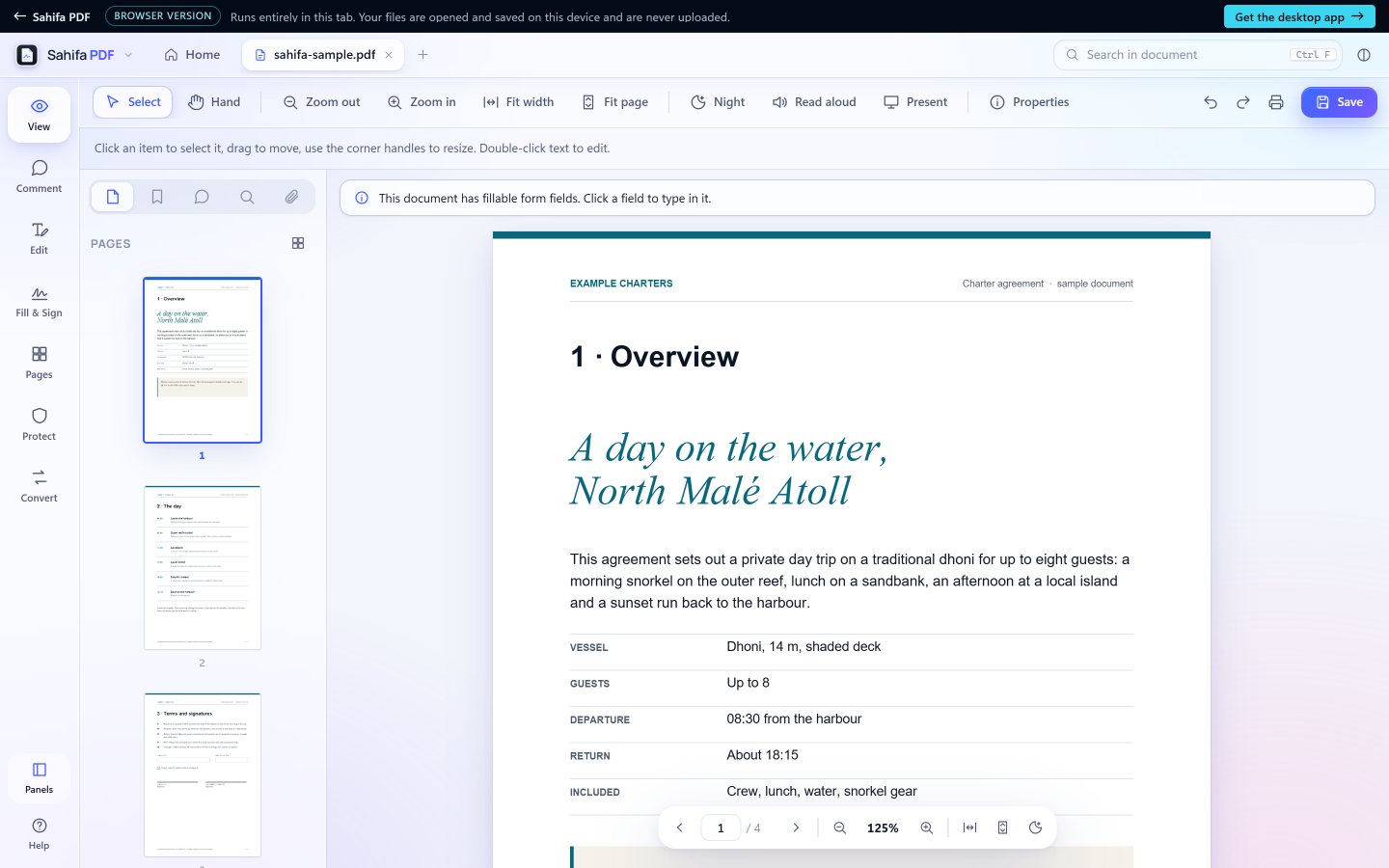The image size is (1389, 868).
Task: Show the attachments paperclip panel tab
Action: pyautogui.click(x=291, y=197)
